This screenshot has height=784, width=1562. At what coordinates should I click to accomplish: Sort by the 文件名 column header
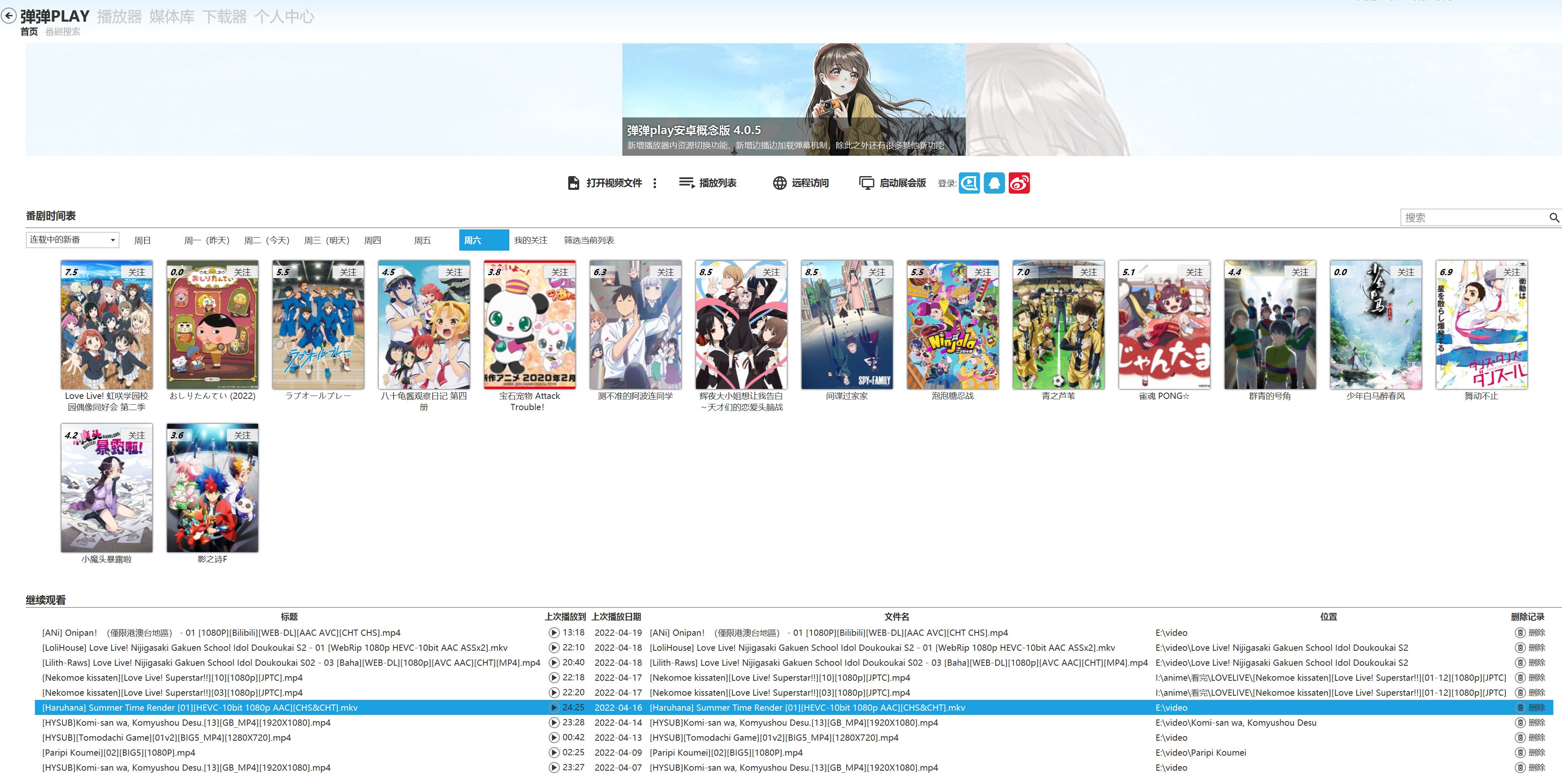point(896,617)
